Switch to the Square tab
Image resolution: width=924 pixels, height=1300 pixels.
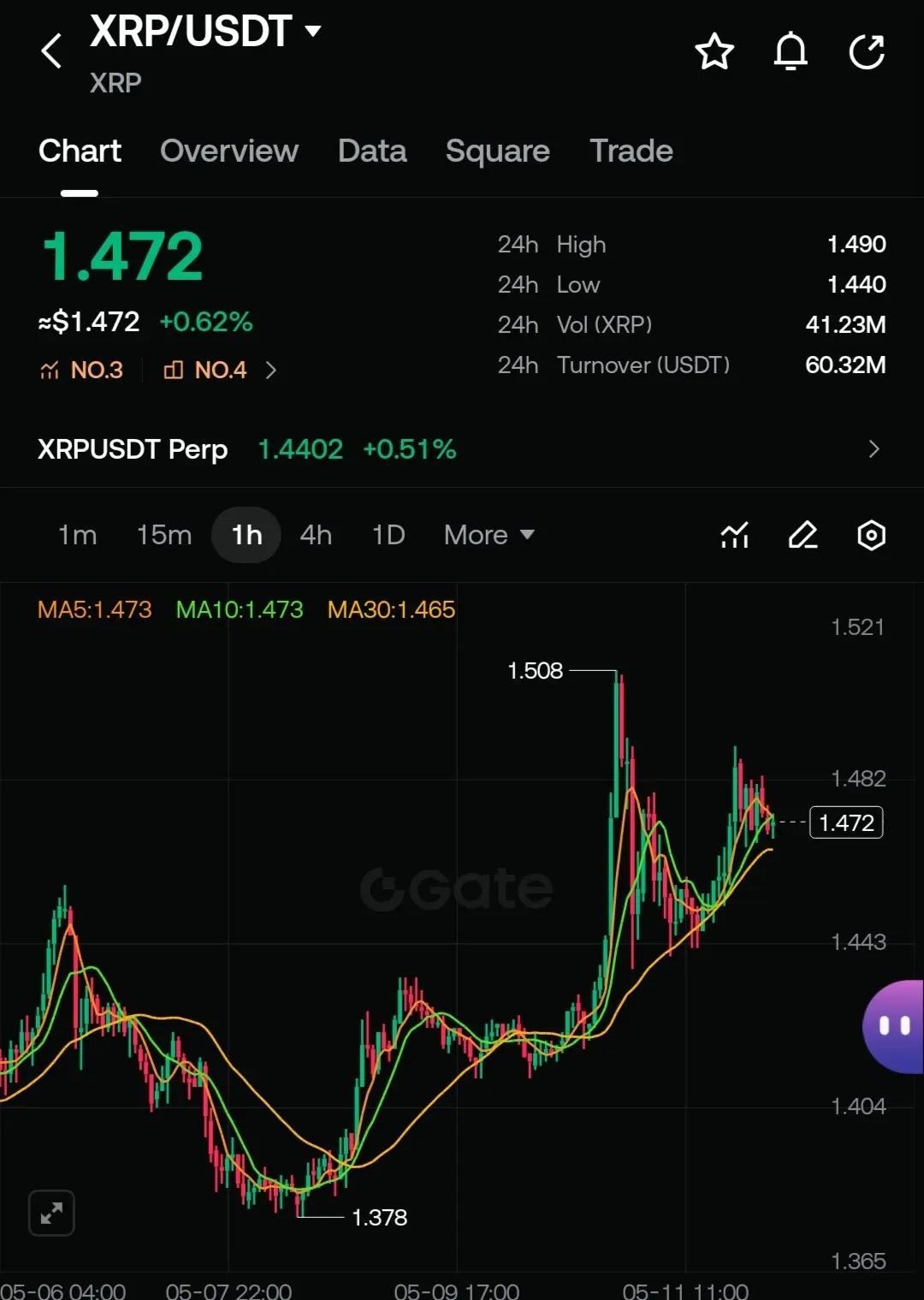(x=498, y=151)
